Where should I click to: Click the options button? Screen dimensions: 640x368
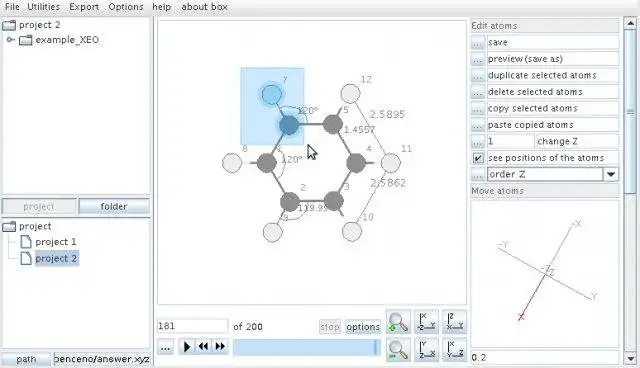(x=363, y=327)
